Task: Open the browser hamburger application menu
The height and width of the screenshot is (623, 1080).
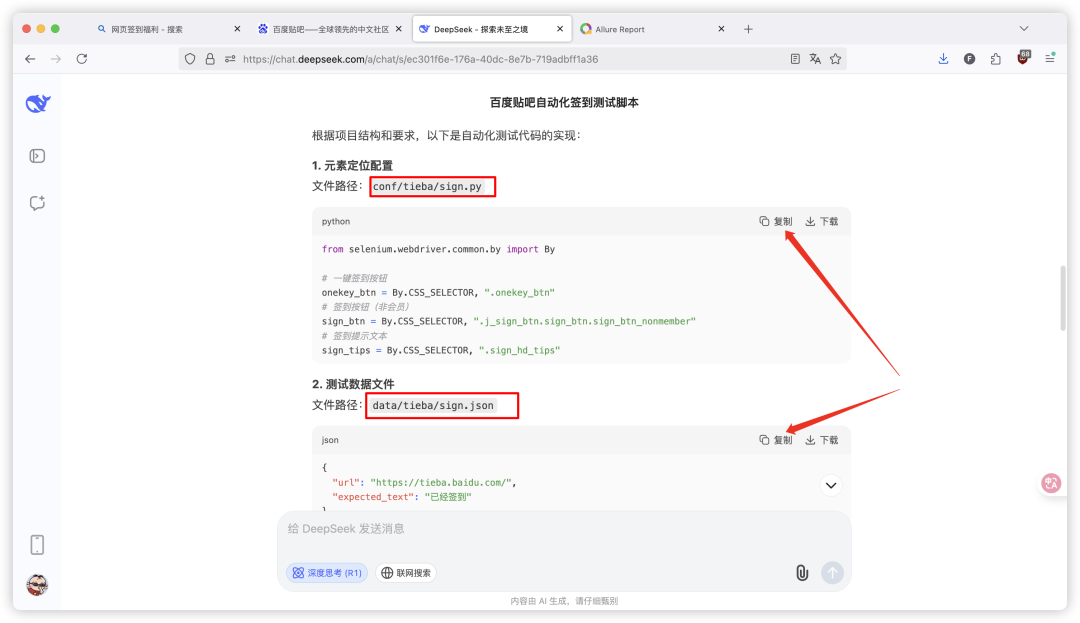Action: (x=1050, y=59)
